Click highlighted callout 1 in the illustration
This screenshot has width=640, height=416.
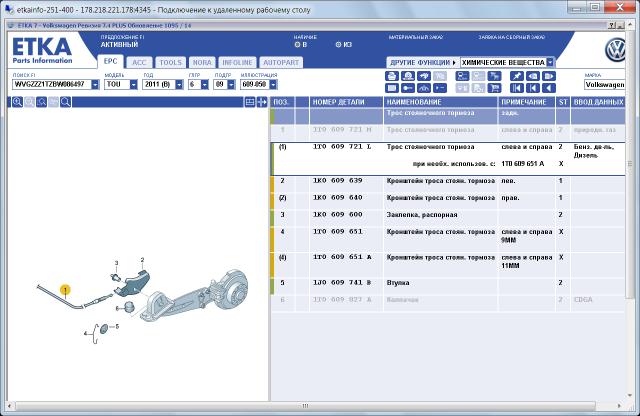(x=65, y=290)
